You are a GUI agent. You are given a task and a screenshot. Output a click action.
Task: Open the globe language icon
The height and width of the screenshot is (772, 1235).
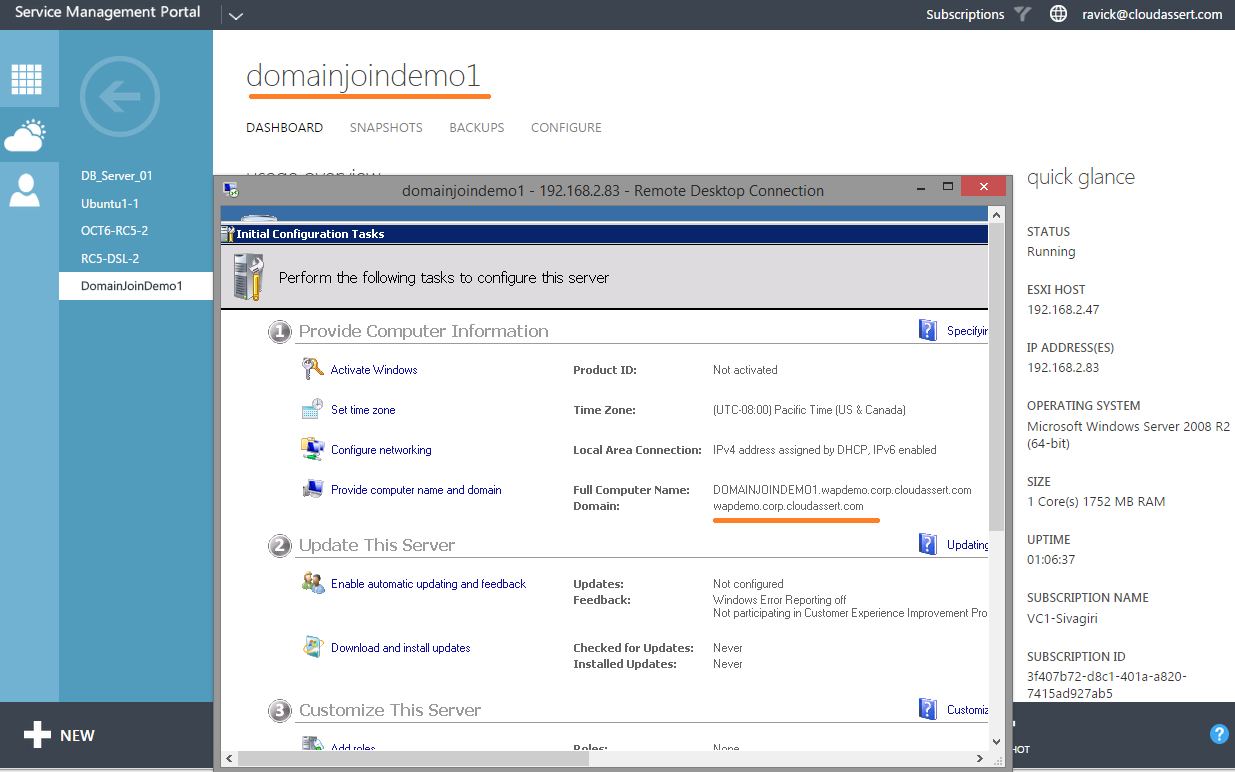pyautogui.click(x=1058, y=14)
